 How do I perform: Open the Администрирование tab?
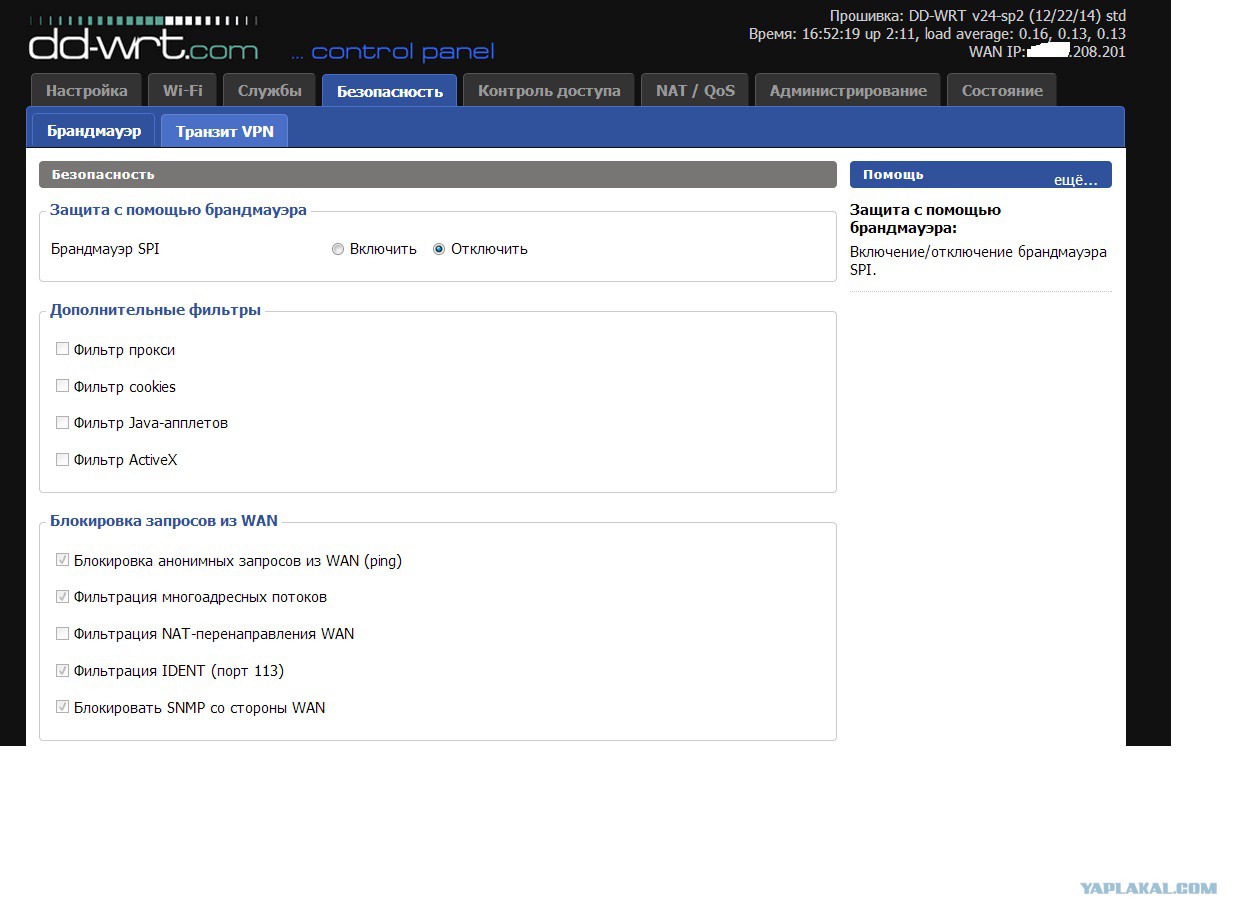point(848,90)
